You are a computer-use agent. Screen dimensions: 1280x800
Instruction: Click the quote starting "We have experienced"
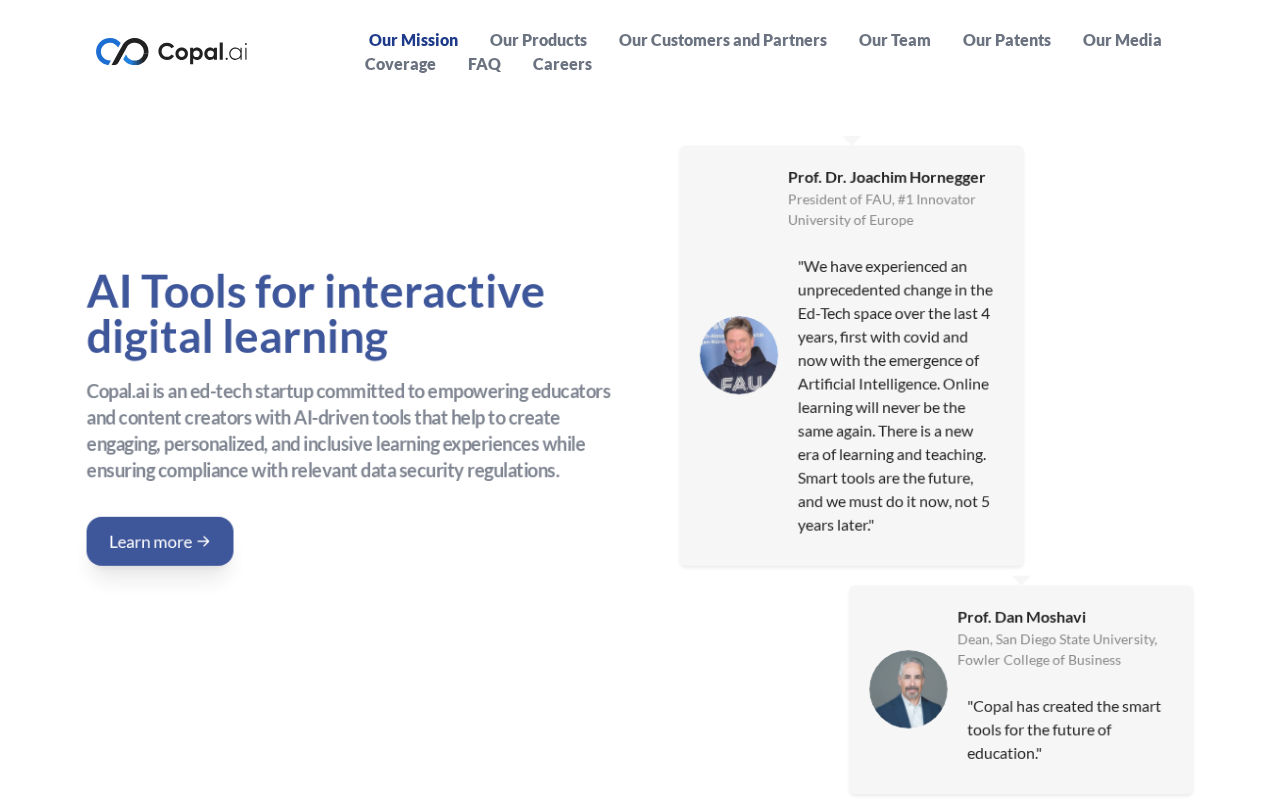pos(896,395)
